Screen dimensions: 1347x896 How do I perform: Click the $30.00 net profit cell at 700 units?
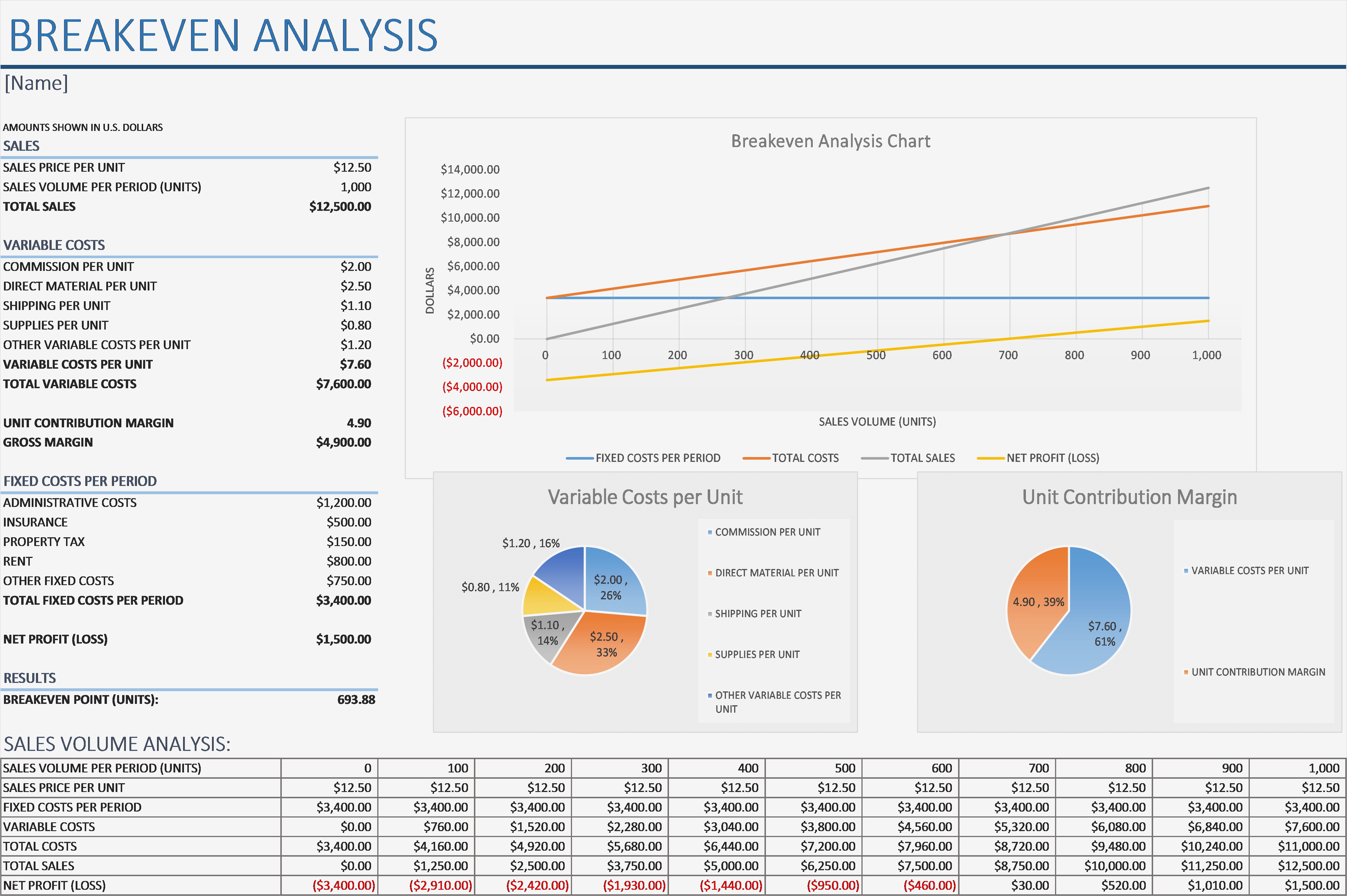point(1030,885)
